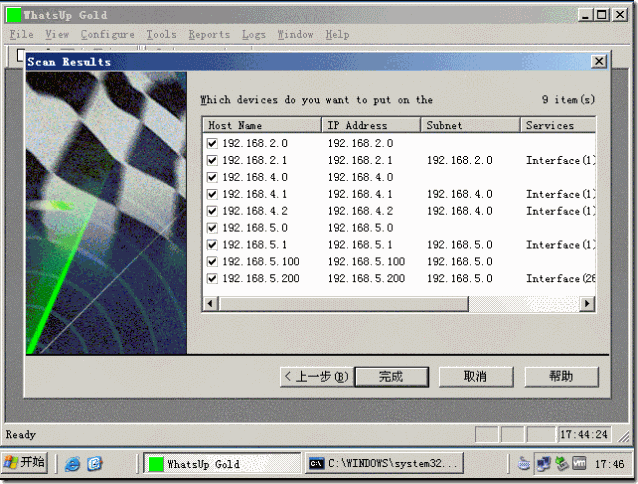
Task: Open the Configure menu
Action: tap(107, 35)
